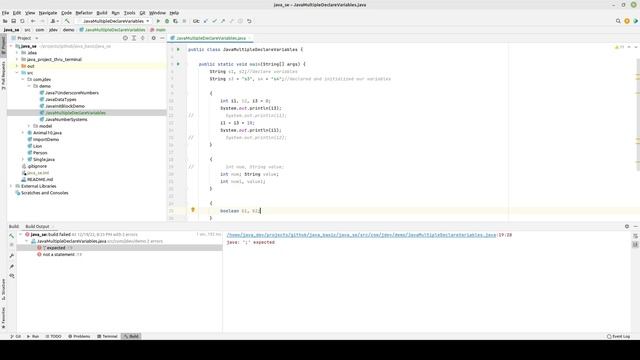The image size is (640, 360).
Task: Open JavaDataTypes in the project tree
Action: click(60, 100)
